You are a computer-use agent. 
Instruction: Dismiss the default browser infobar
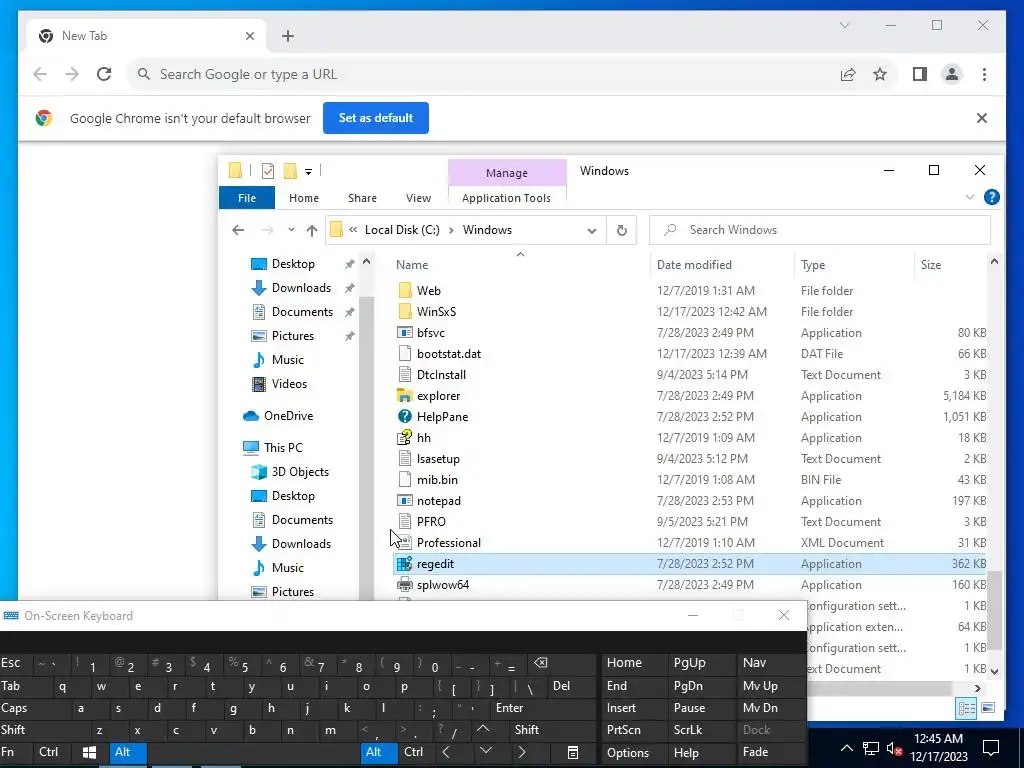pos(982,118)
